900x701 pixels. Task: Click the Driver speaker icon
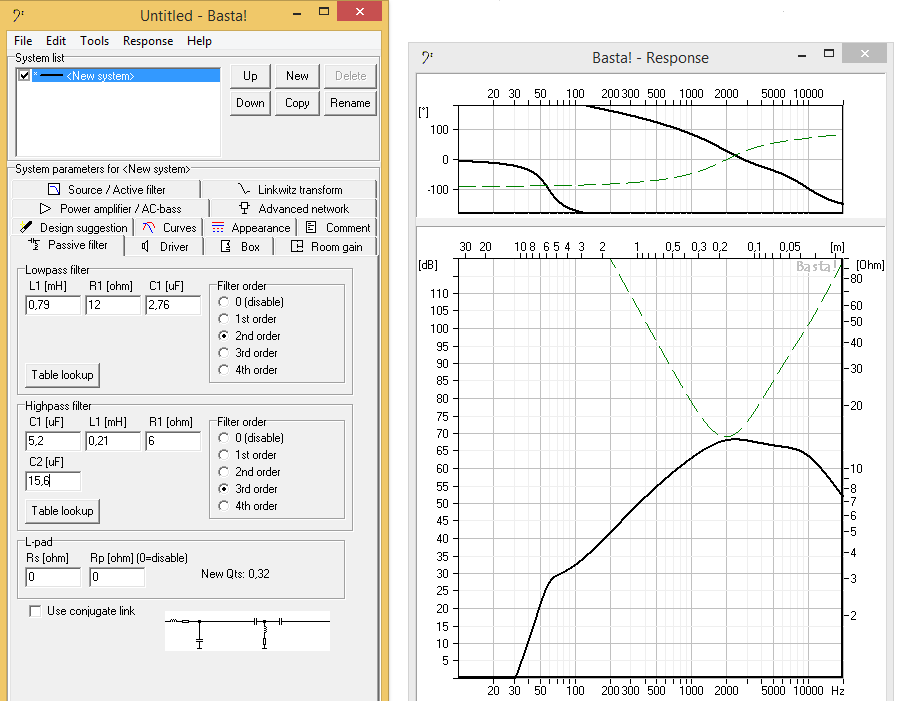coord(145,246)
